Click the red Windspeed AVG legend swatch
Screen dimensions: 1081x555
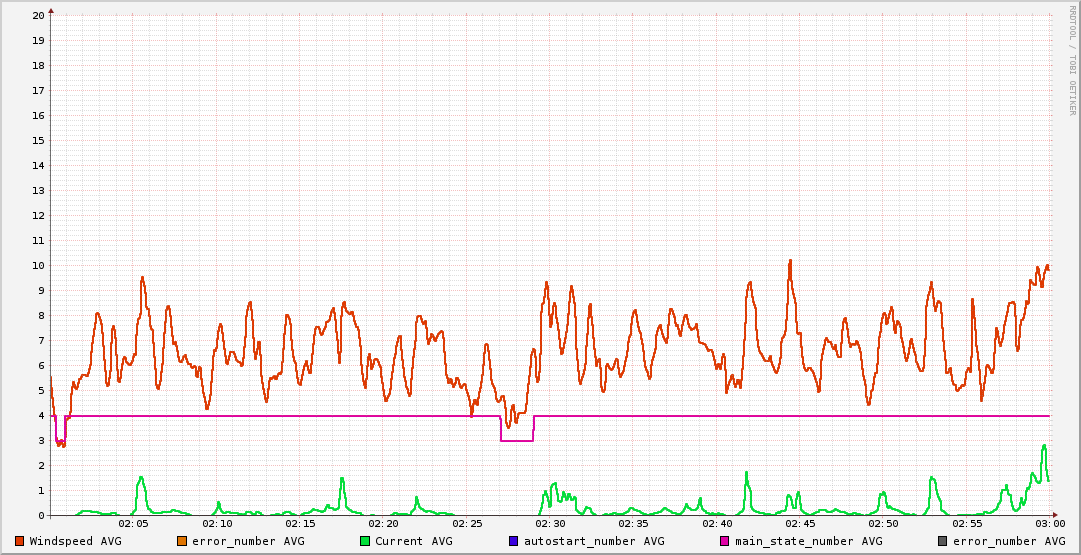click(19, 541)
